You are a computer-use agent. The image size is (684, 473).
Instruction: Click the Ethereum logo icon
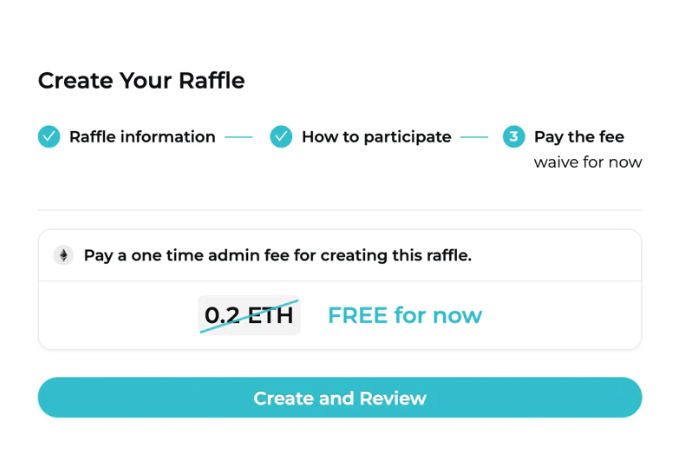pyautogui.click(x=64, y=255)
